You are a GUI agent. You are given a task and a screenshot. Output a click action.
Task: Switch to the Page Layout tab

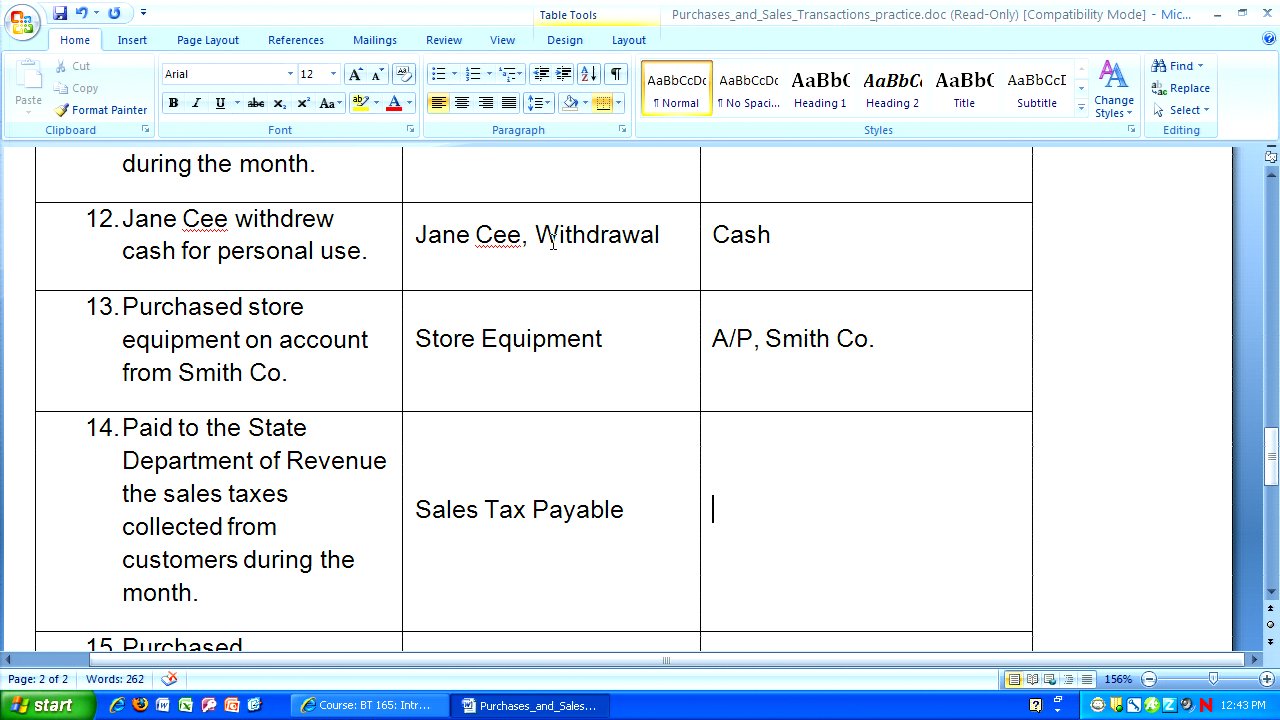click(x=207, y=40)
